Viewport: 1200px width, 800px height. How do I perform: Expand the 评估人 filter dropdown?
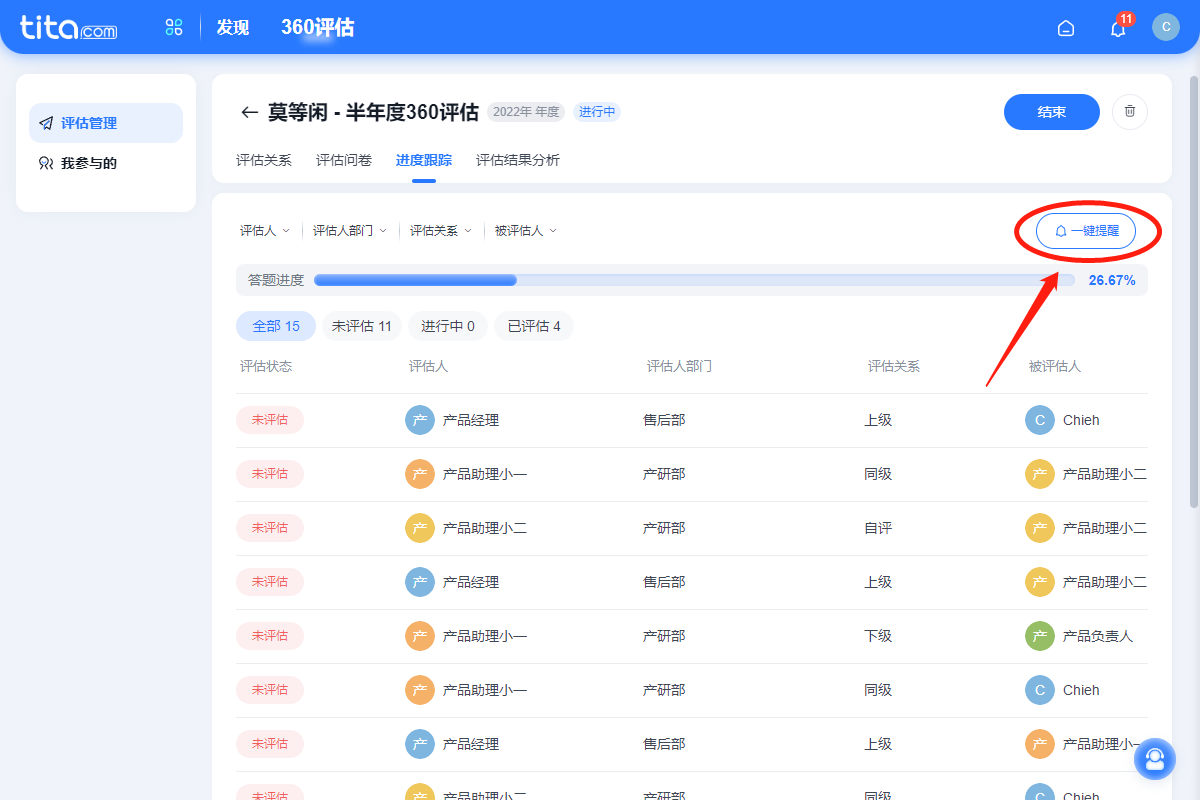(x=264, y=231)
